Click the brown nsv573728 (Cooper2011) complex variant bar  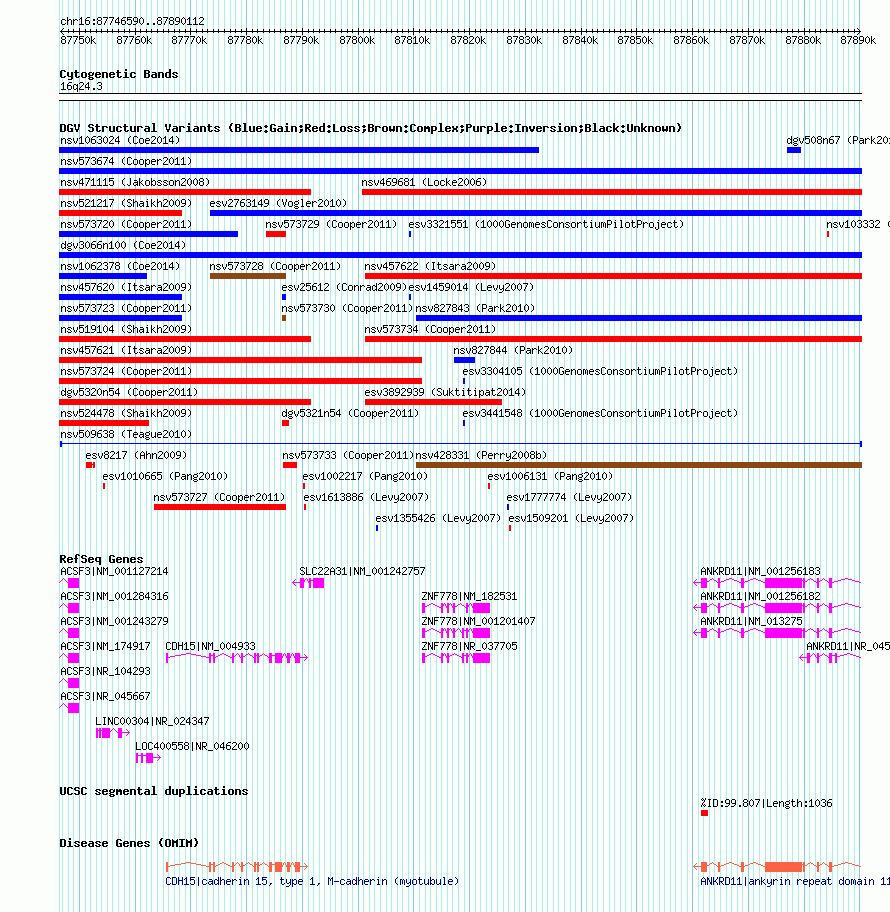[x=248, y=276]
